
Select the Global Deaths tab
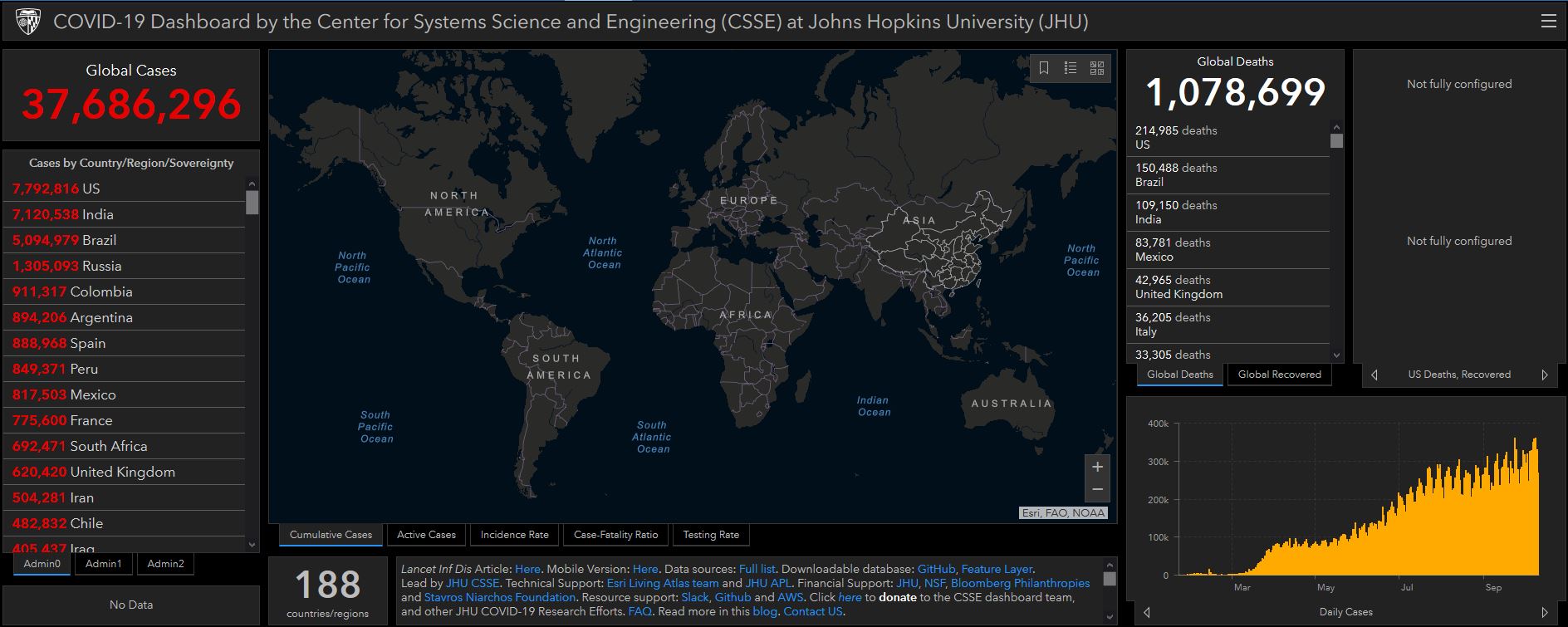(x=1179, y=375)
